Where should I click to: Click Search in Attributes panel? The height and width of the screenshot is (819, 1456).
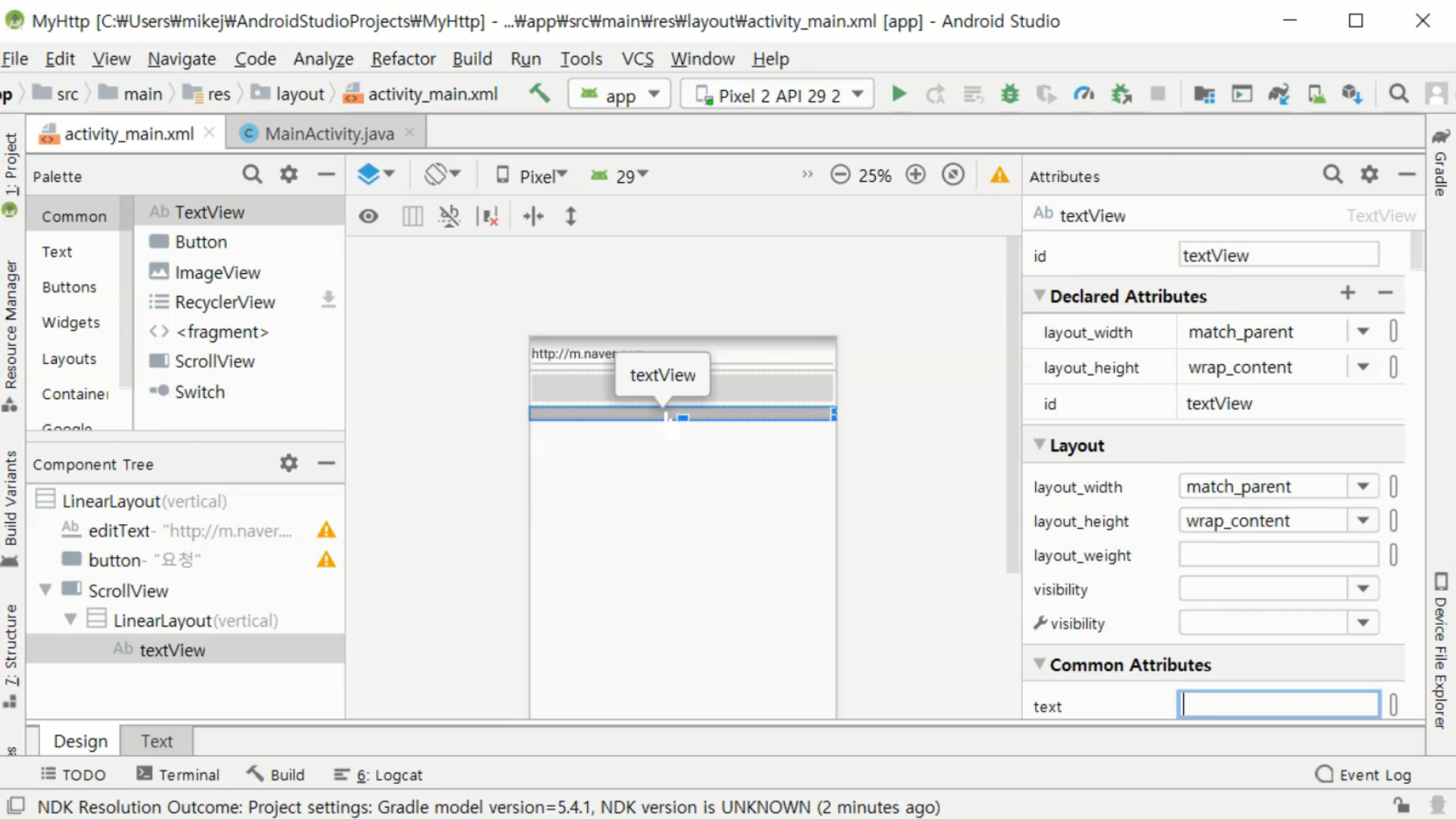(x=1332, y=175)
